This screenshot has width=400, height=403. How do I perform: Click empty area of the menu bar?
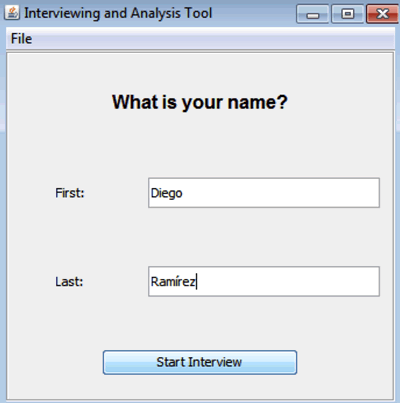[213, 39]
